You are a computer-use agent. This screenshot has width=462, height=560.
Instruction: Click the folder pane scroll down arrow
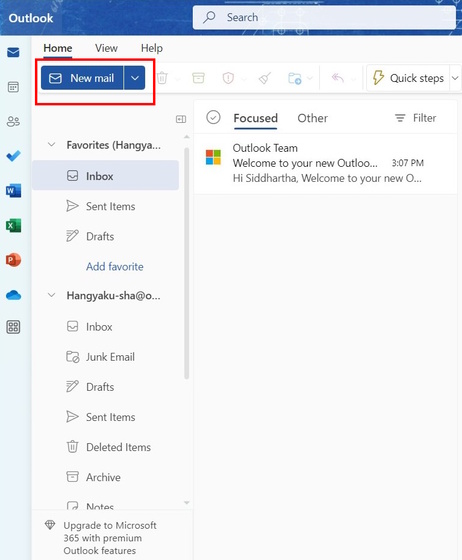tap(186, 502)
